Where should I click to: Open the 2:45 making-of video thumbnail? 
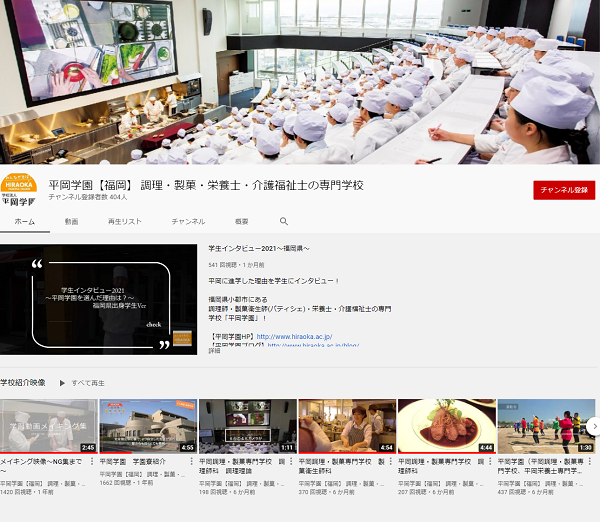pos(49,426)
